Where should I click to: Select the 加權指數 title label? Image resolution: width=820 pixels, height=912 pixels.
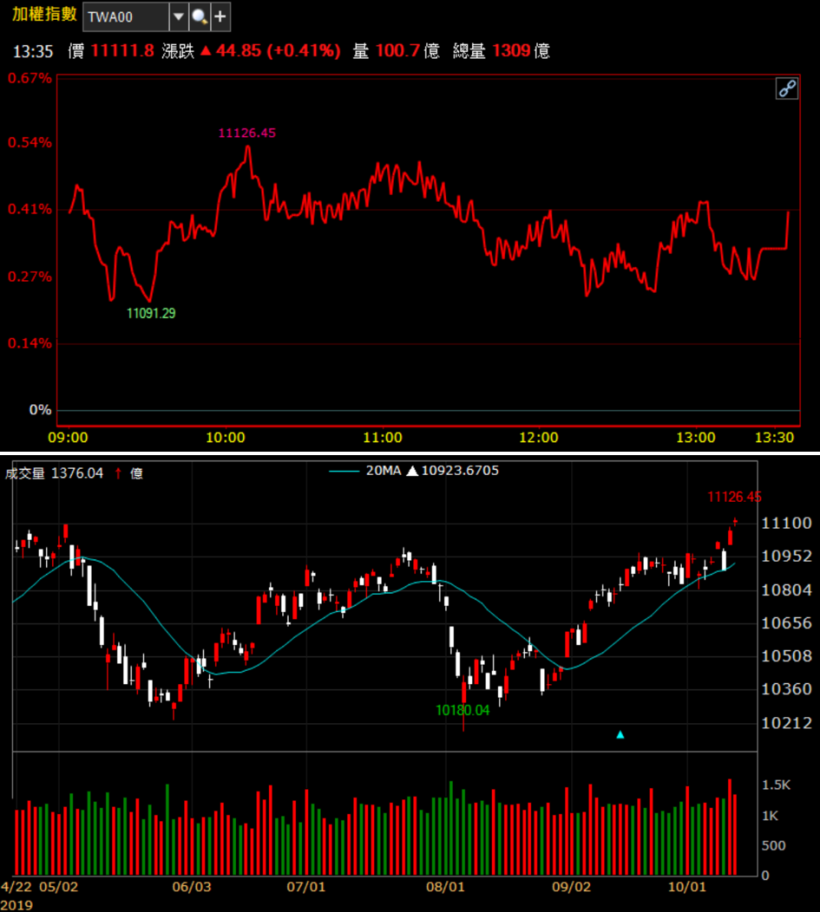click(x=44, y=14)
